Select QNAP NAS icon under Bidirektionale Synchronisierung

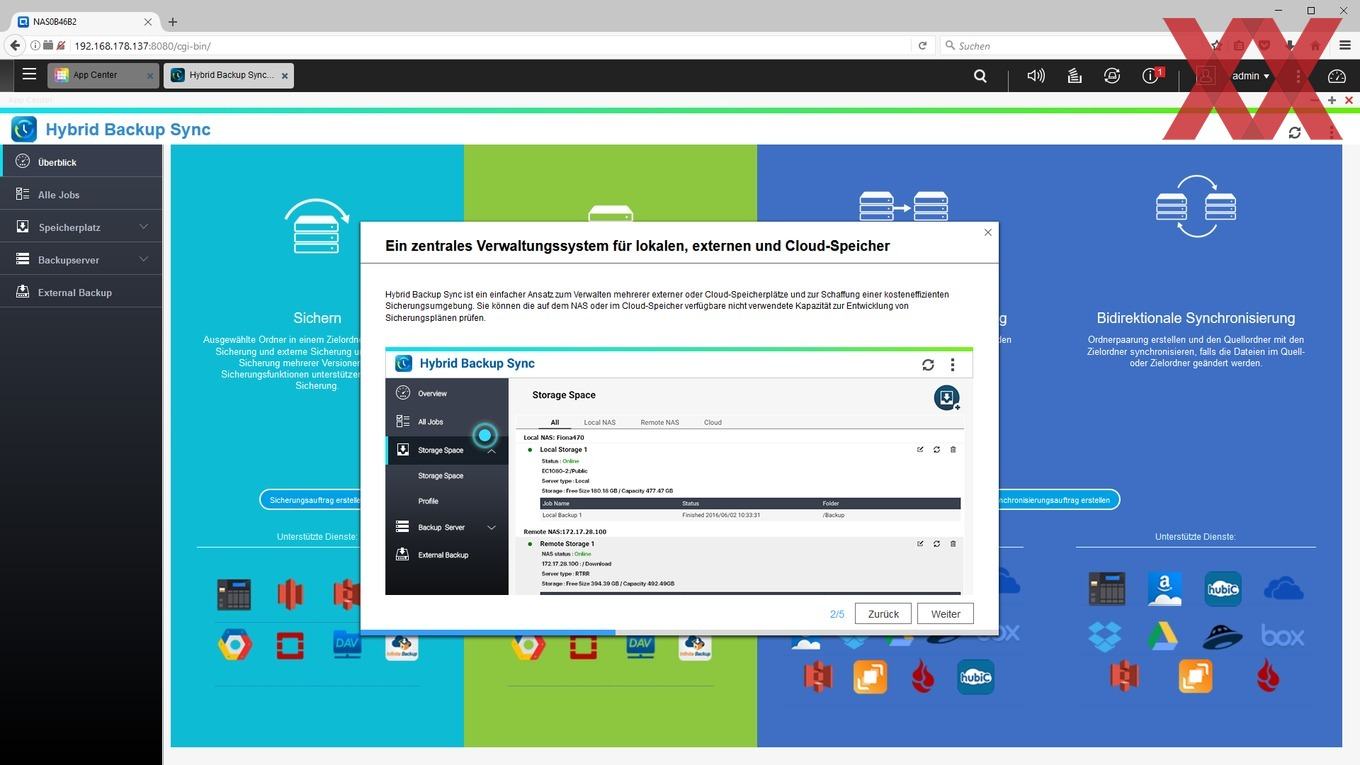point(1106,589)
